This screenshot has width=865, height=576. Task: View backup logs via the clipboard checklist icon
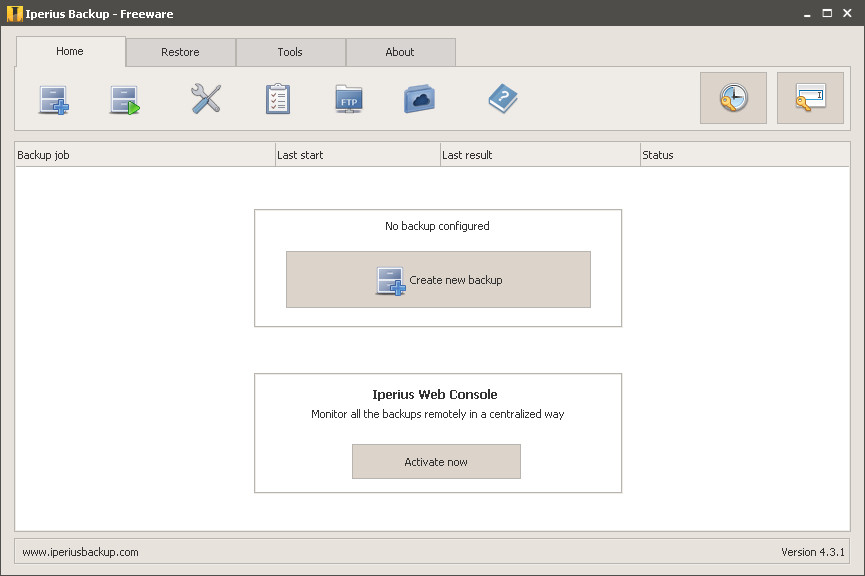[277, 98]
